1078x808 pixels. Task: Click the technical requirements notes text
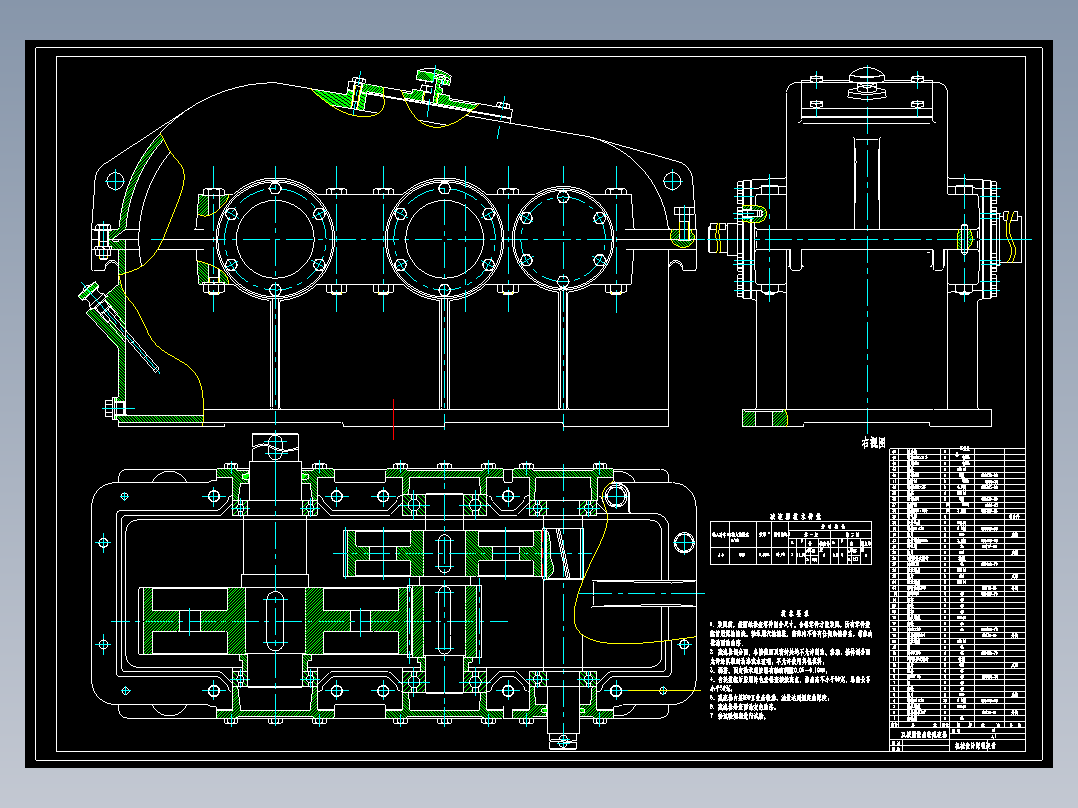click(x=791, y=666)
